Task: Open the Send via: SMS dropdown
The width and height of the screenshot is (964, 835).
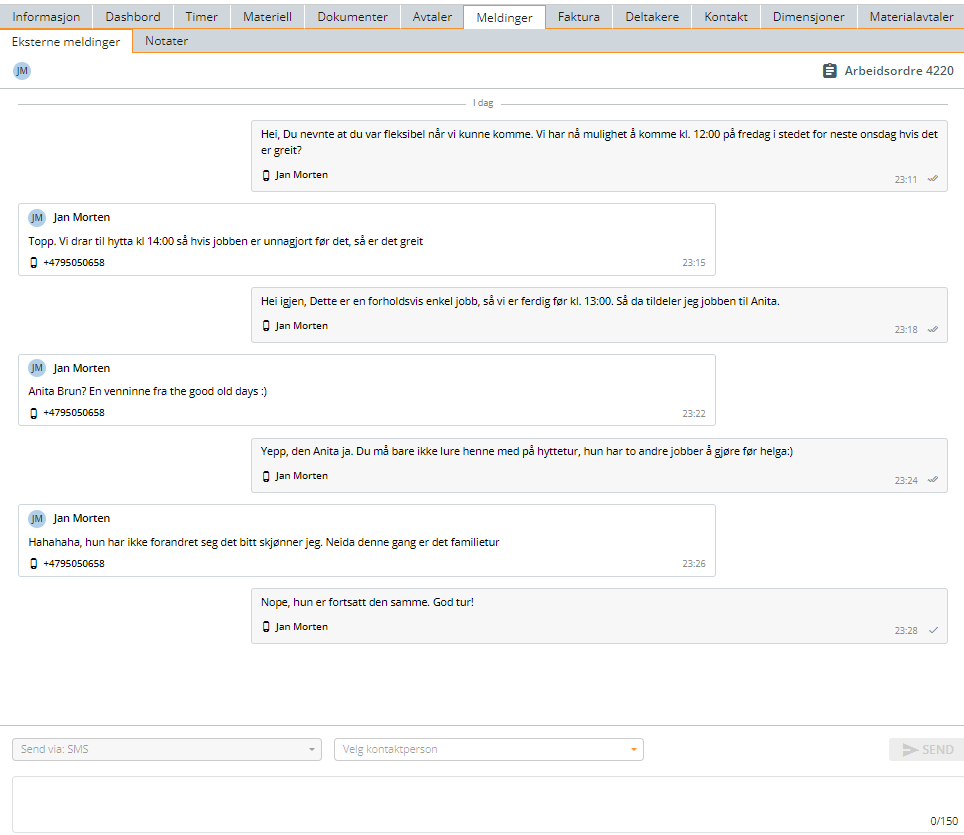Action: click(x=167, y=750)
